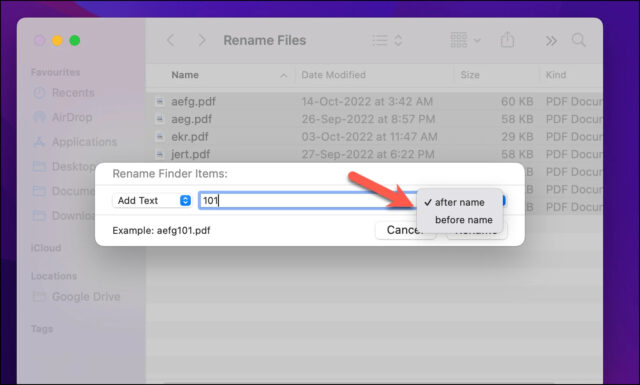
Task: Sort by the Name column arrow
Action: pyautogui.click(x=283, y=76)
